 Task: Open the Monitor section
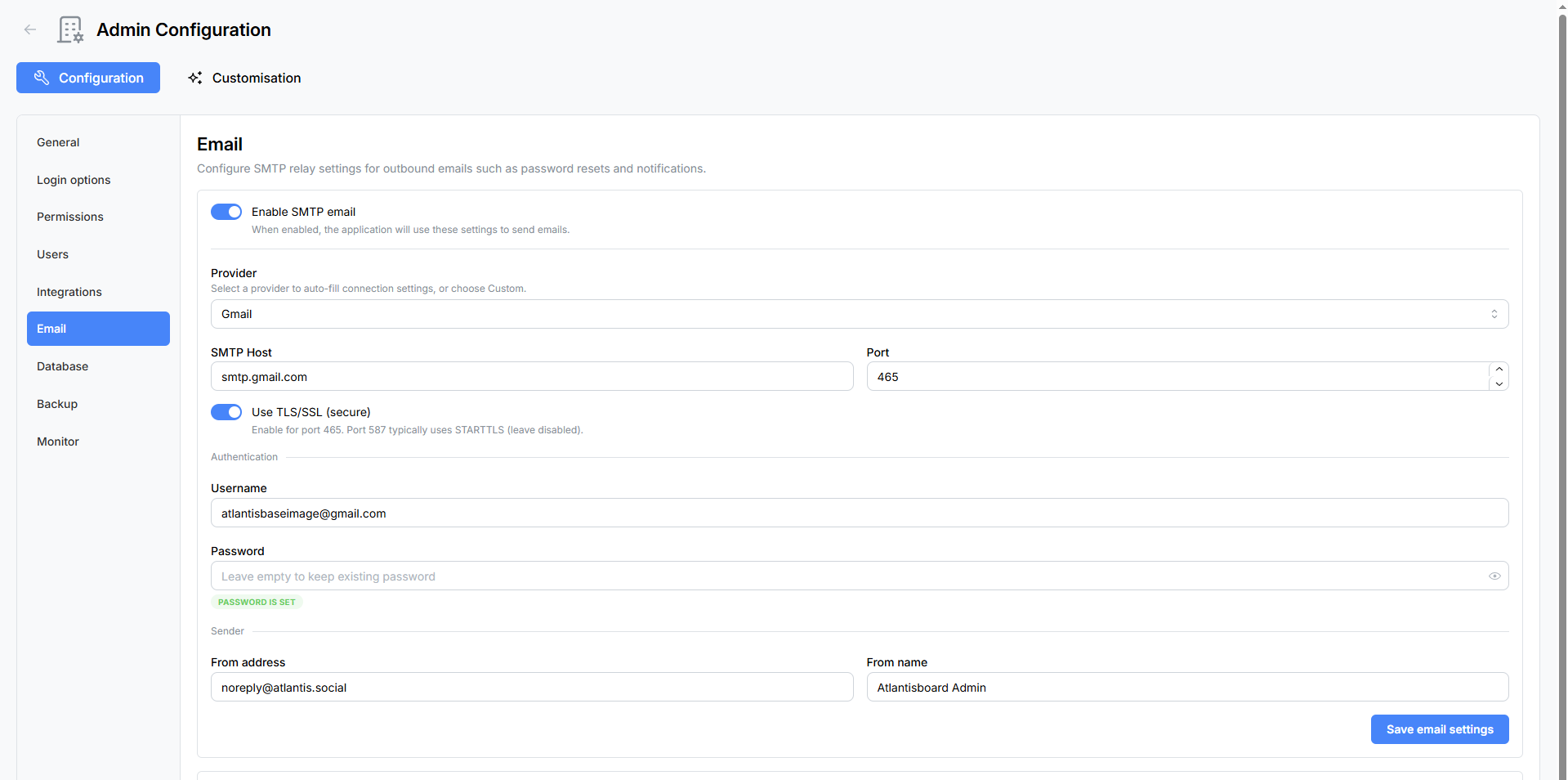coord(98,442)
